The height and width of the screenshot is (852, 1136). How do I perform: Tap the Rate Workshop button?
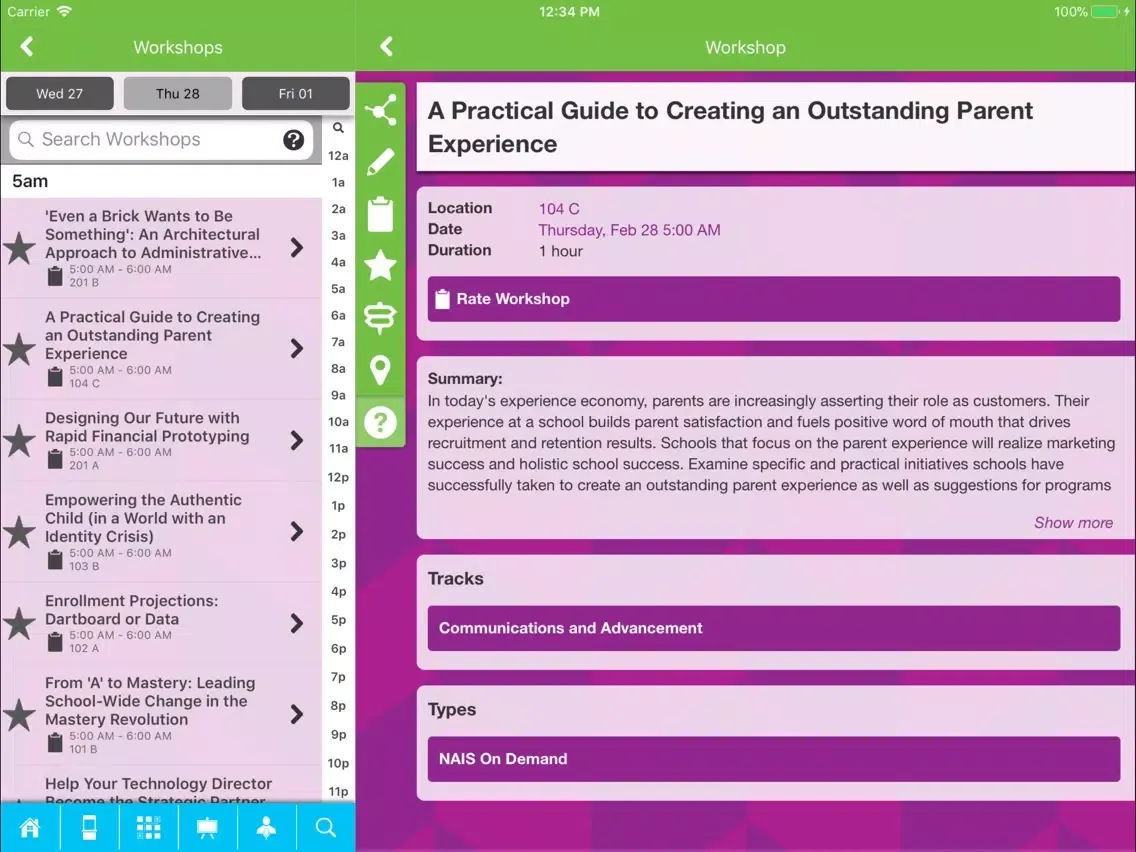coord(774,299)
